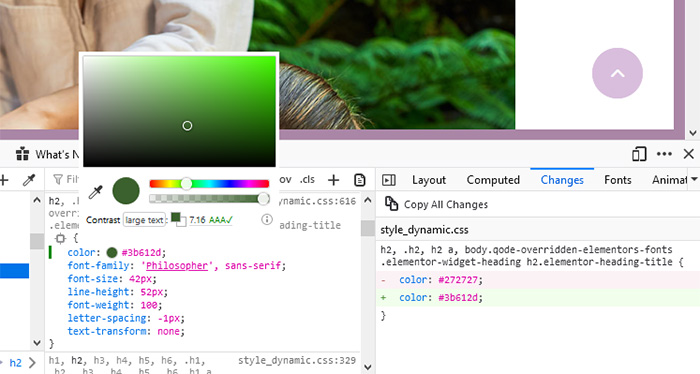The height and width of the screenshot is (374, 700).
Task: Click the added color #3b612d line in Changes
Action: [x=538, y=298]
